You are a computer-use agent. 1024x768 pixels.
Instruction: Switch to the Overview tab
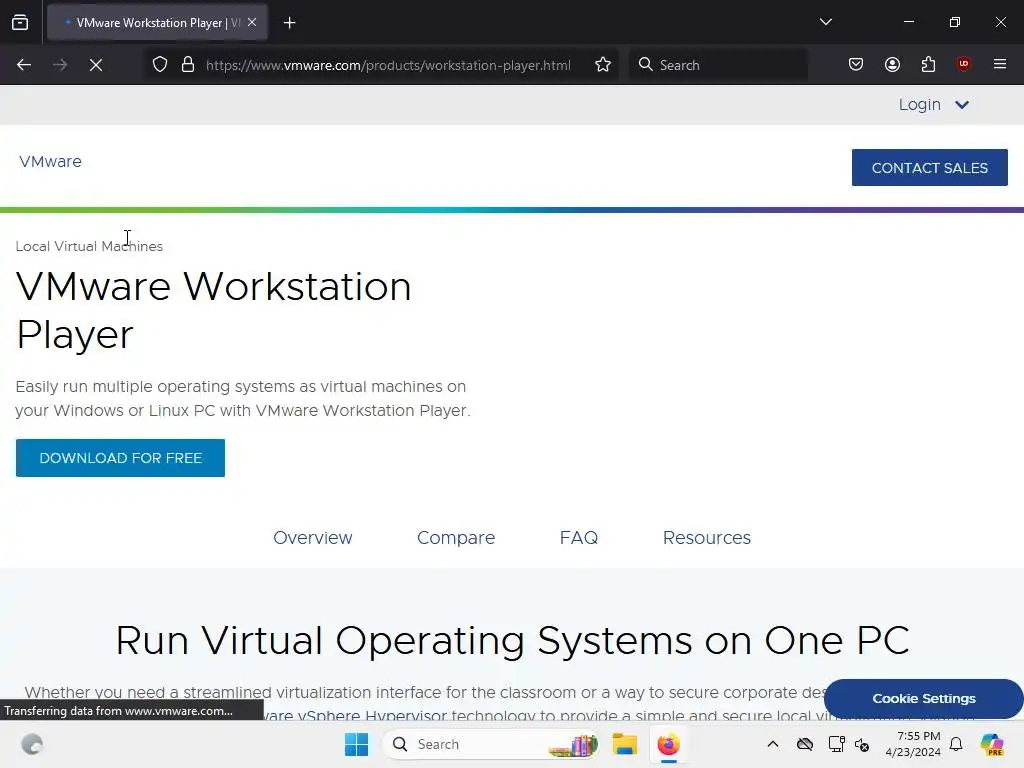click(313, 537)
